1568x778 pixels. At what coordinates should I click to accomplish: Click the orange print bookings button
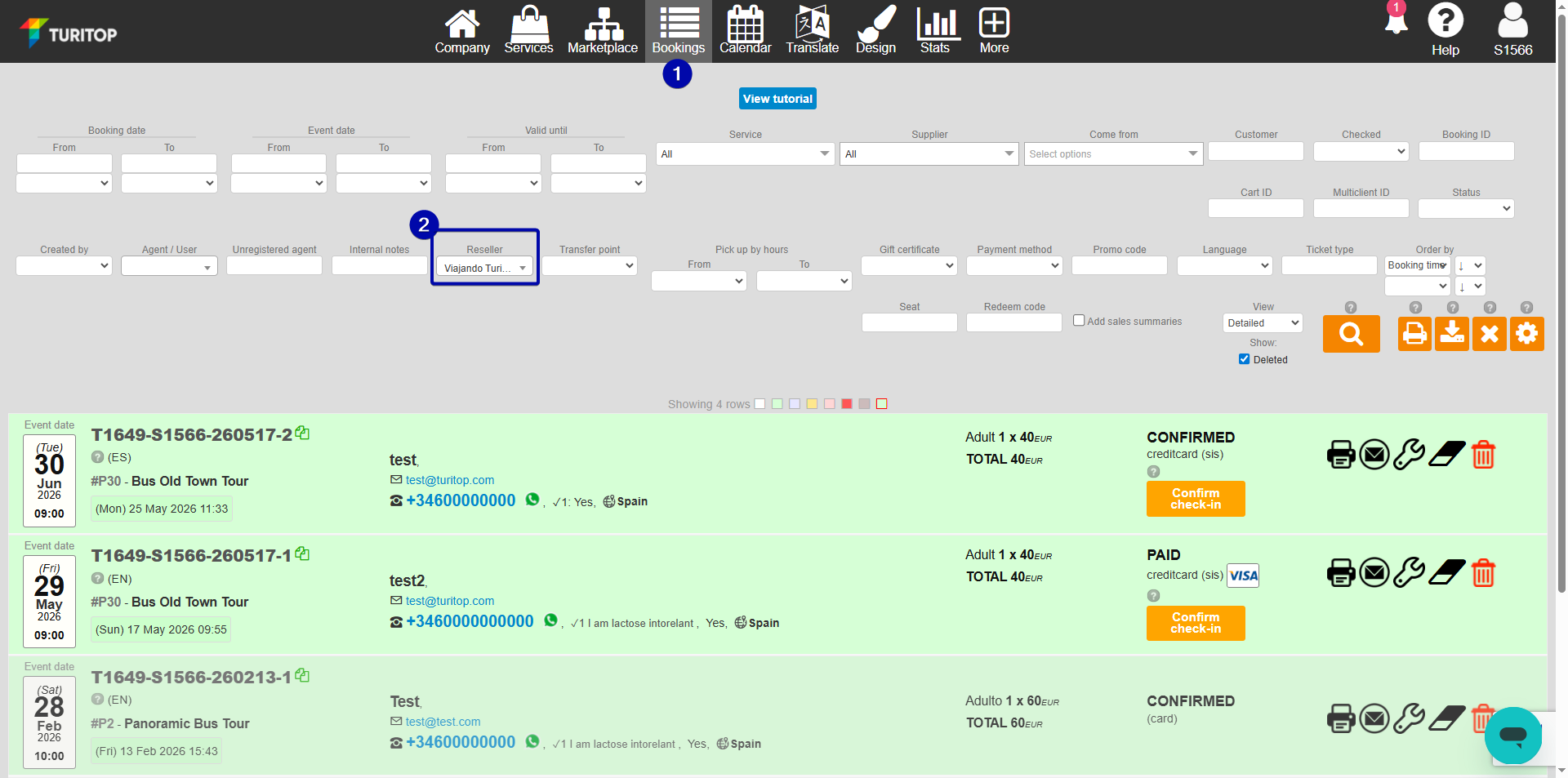tap(1414, 334)
